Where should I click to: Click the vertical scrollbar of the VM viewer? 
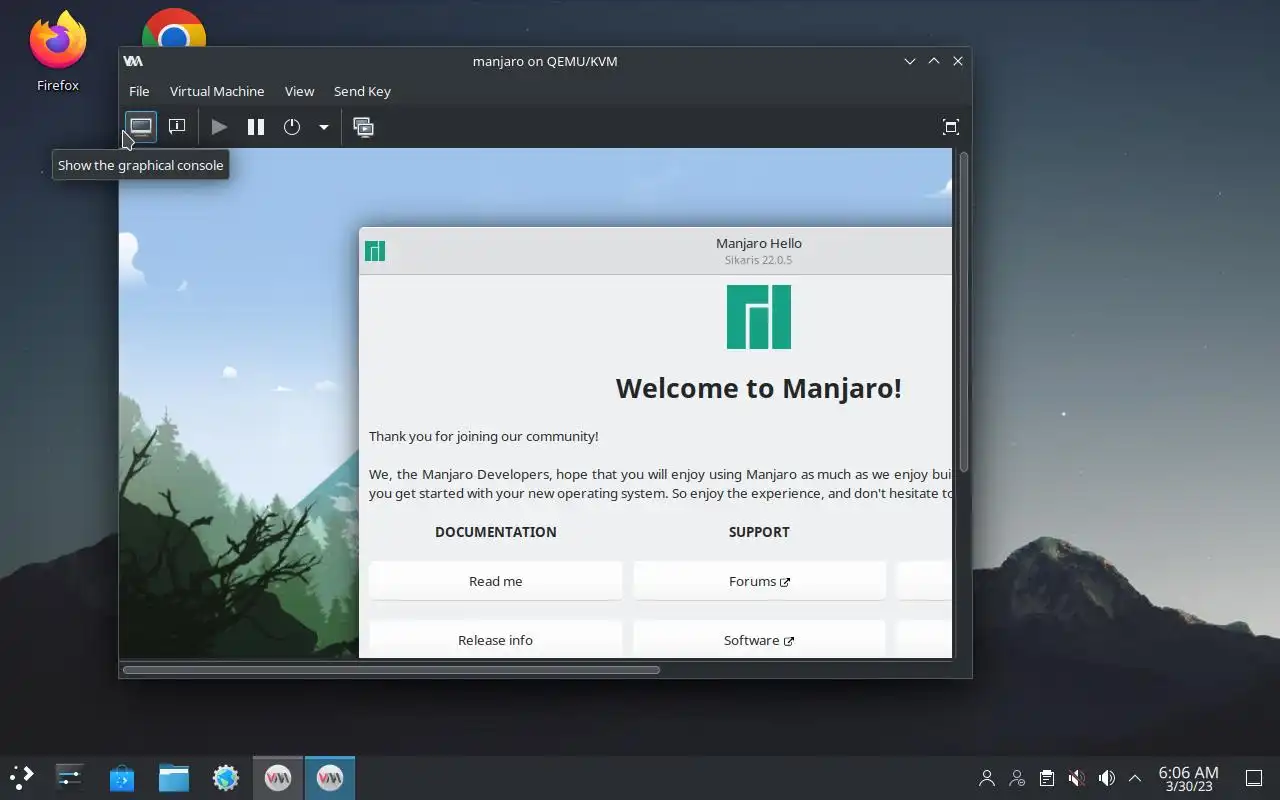tap(964, 312)
